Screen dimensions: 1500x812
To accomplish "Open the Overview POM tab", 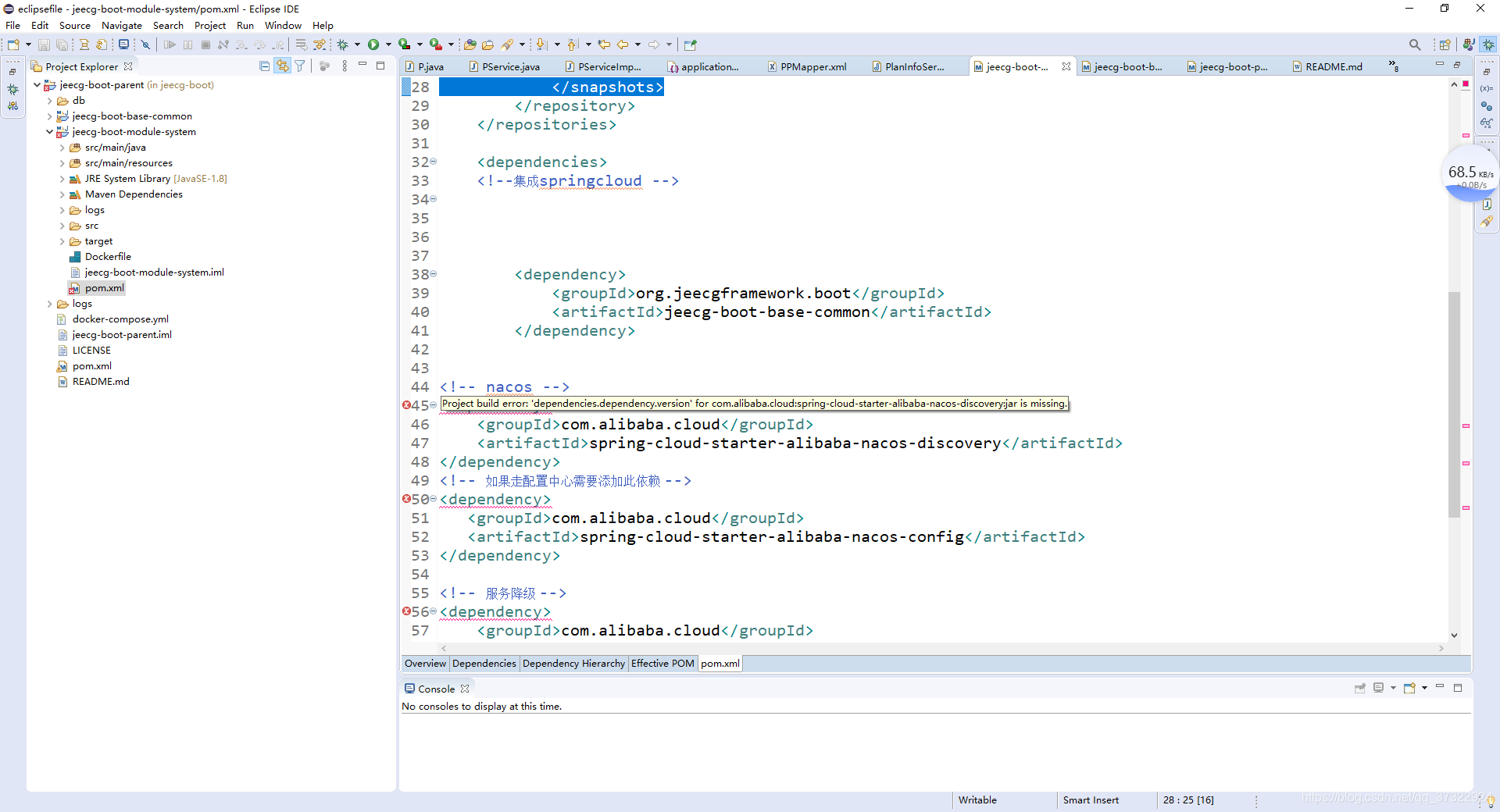I will click(425, 664).
